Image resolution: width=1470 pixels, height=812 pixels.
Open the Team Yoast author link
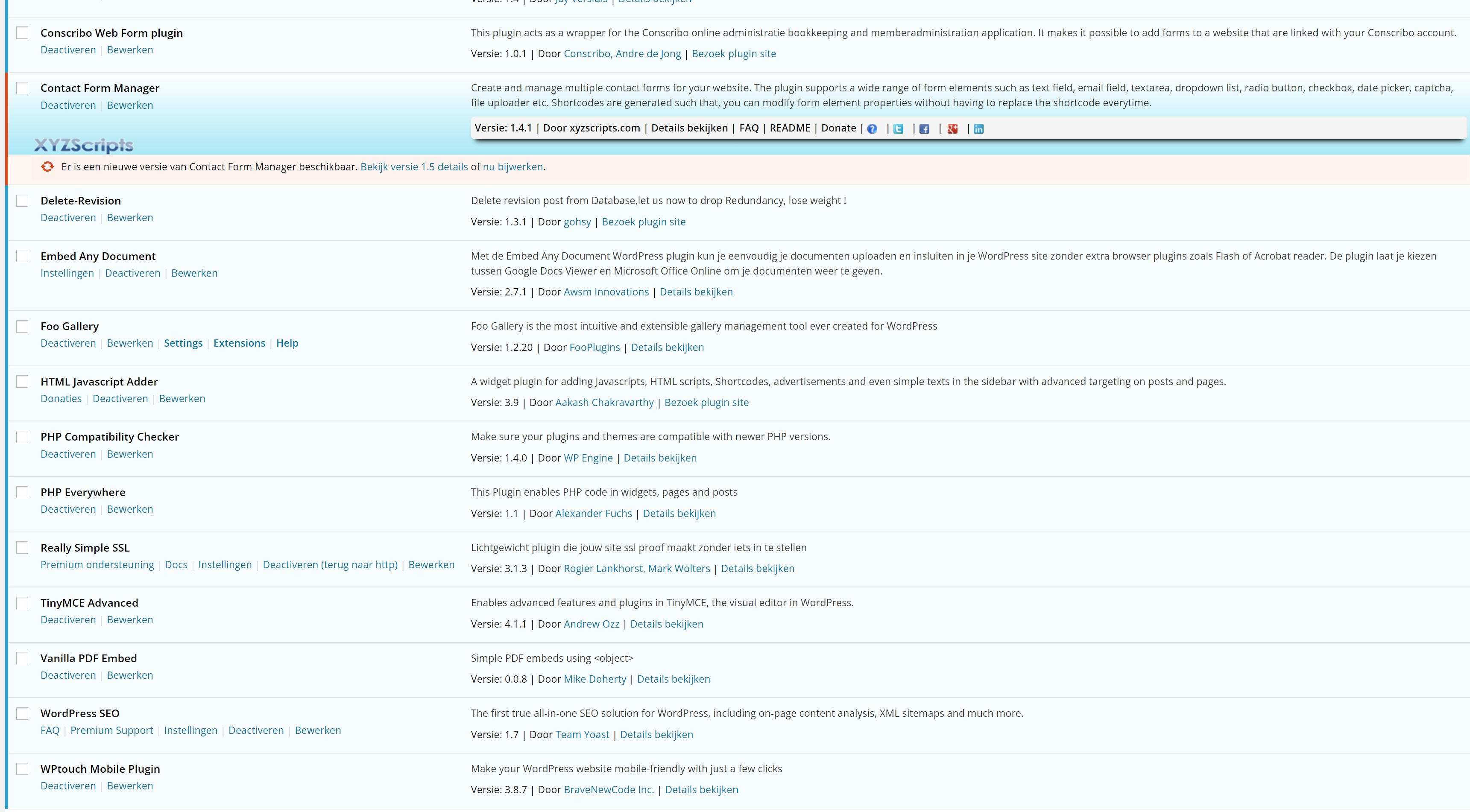582,735
